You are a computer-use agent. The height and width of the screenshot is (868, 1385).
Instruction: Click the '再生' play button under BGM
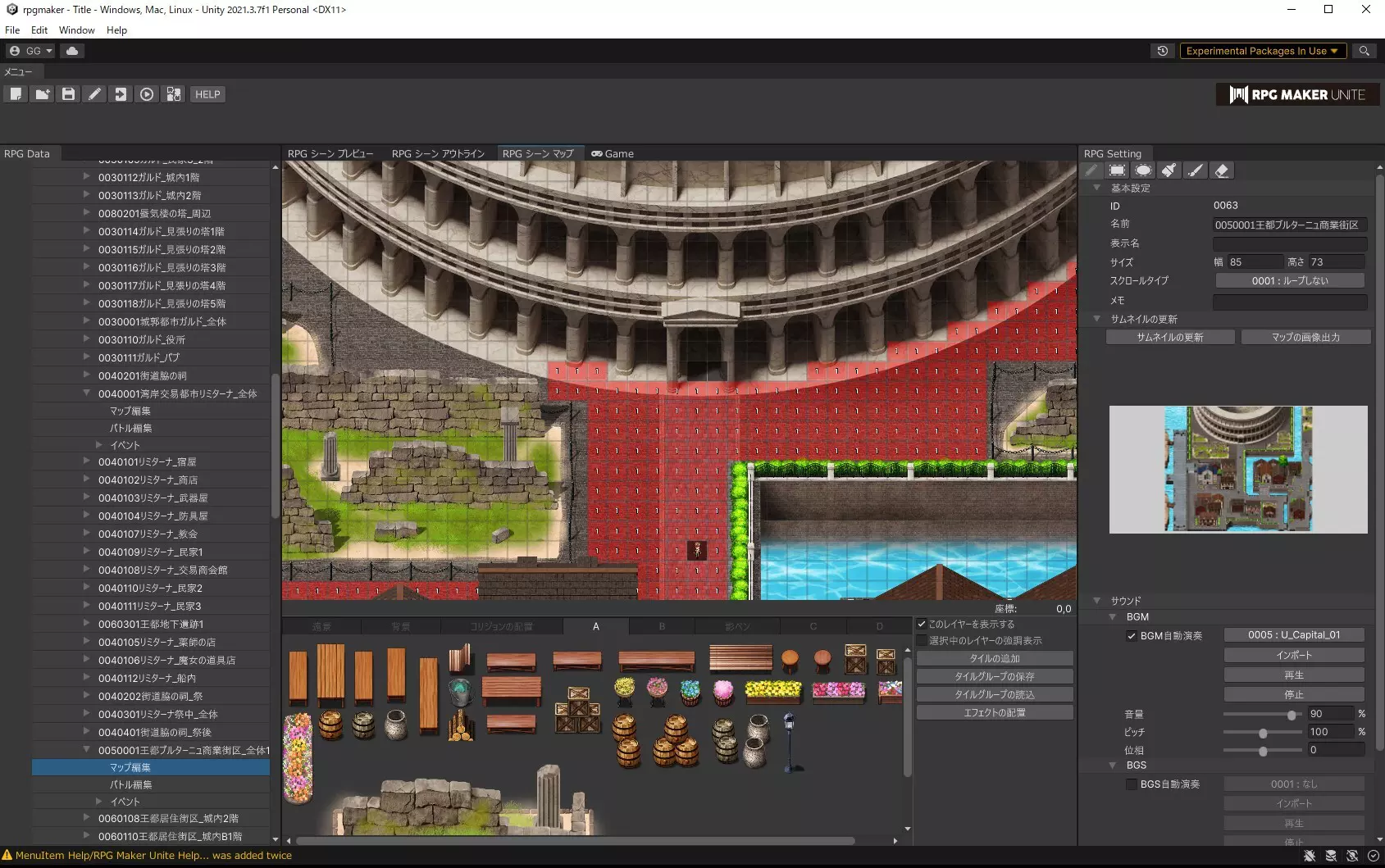[1294, 675]
